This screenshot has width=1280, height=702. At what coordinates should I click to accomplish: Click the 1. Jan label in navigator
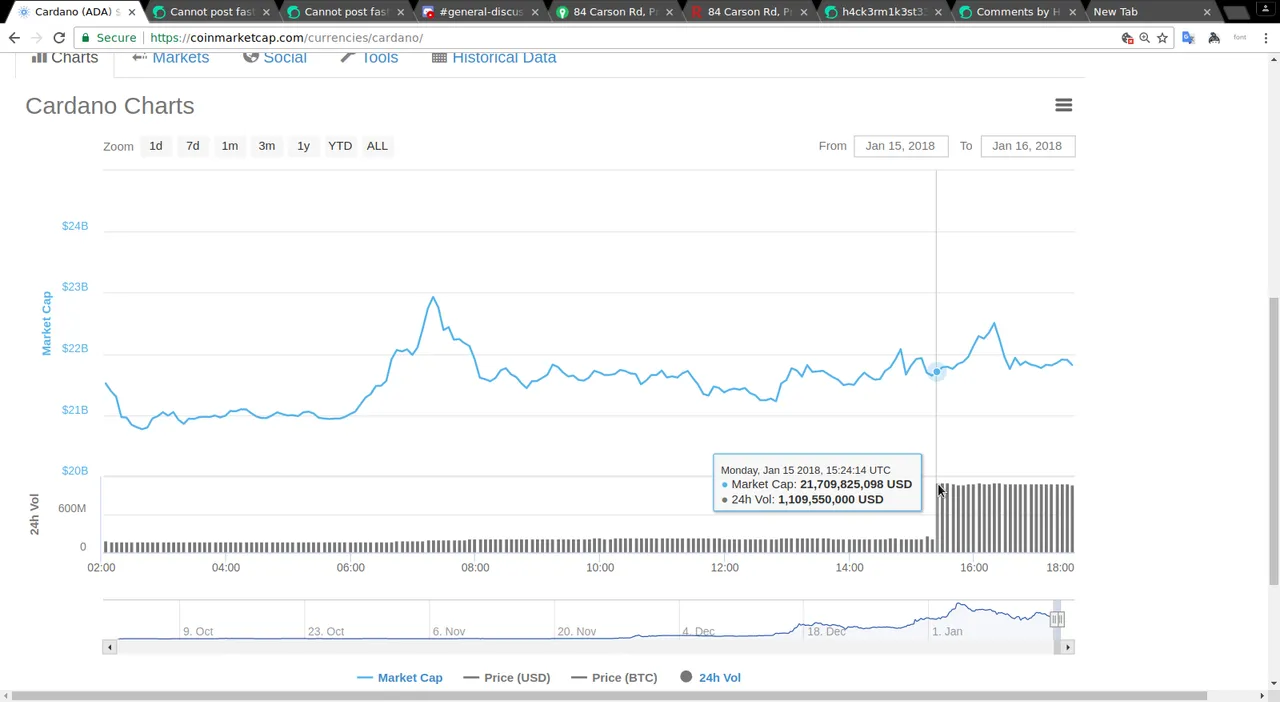click(947, 632)
